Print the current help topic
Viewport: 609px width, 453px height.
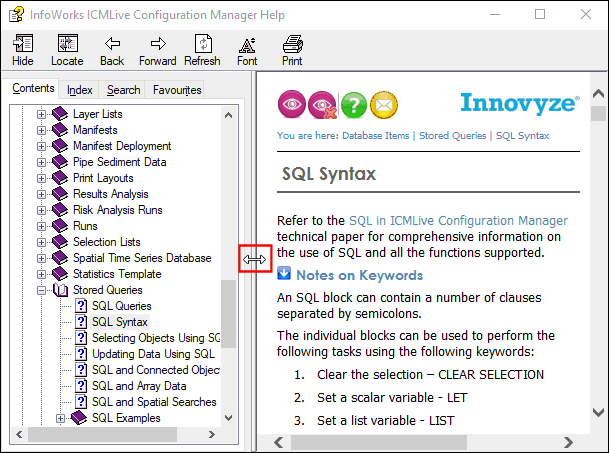pyautogui.click(x=292, y=50)
